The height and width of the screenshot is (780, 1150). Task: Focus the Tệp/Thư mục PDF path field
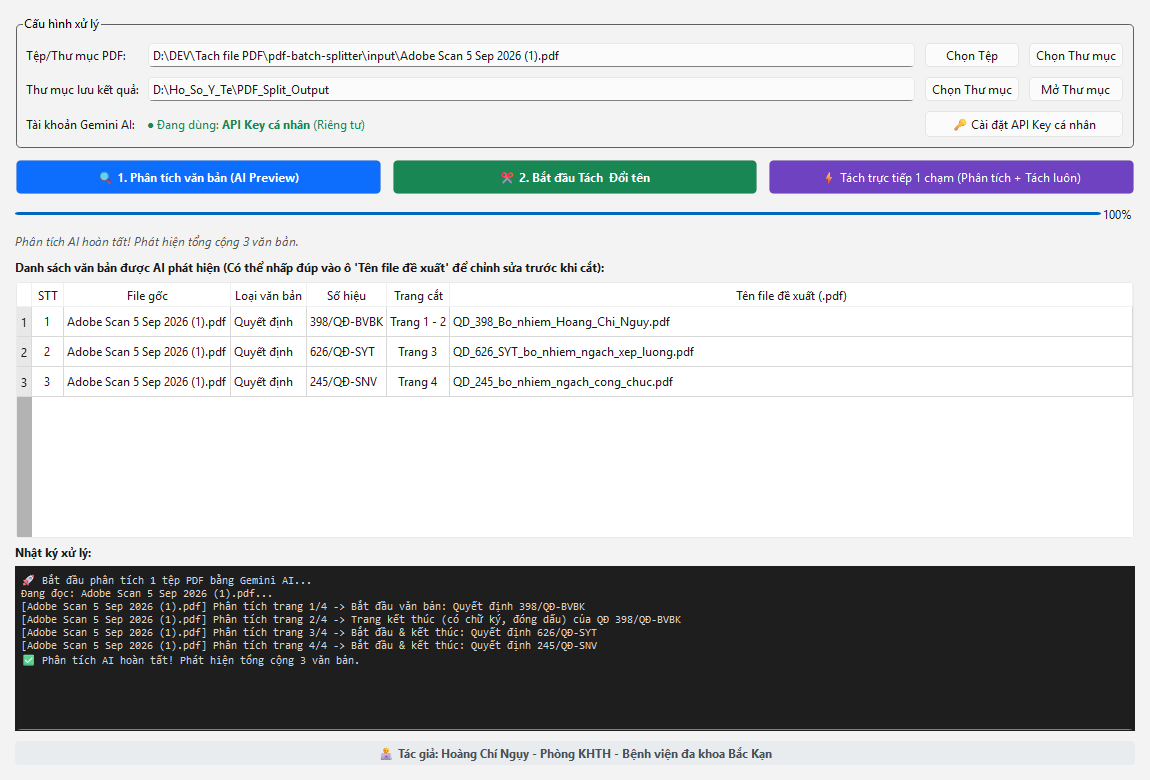(x=531, y=56)
